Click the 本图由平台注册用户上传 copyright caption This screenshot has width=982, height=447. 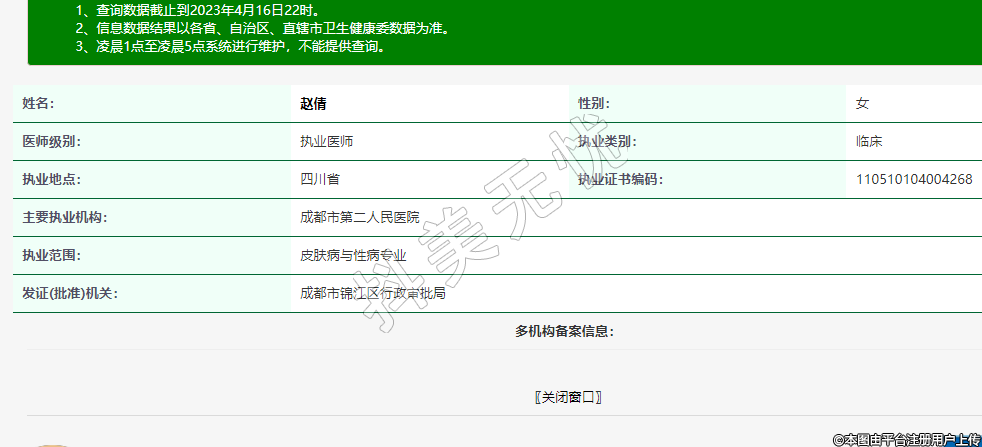[906, 438]
